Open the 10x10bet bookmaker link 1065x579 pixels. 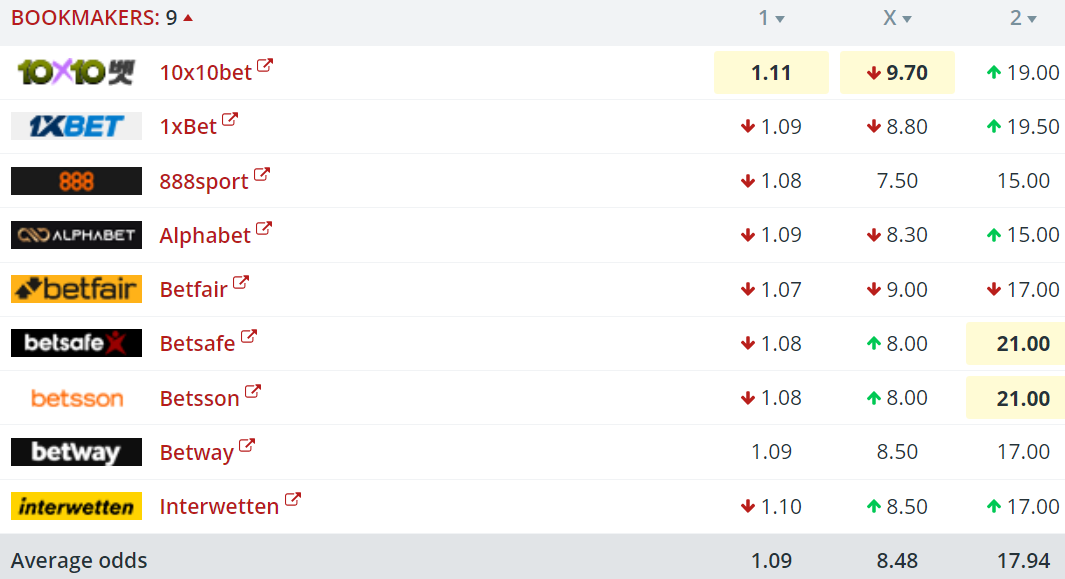pyautogui.click(x=206, y=72)
